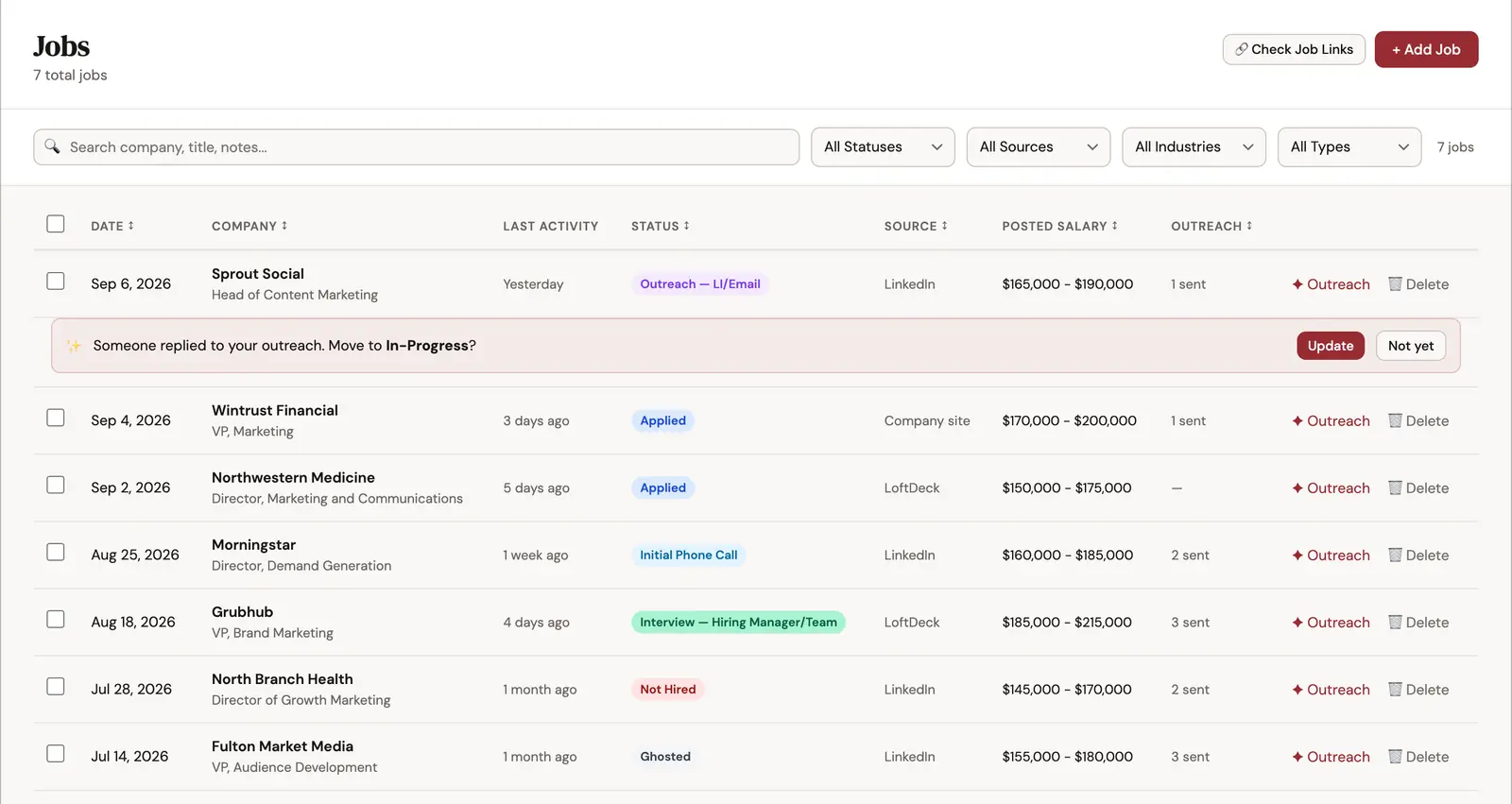This screenshot has height=804, width=1512.
Task: Sort by Source column arrows
Action: 944,226
